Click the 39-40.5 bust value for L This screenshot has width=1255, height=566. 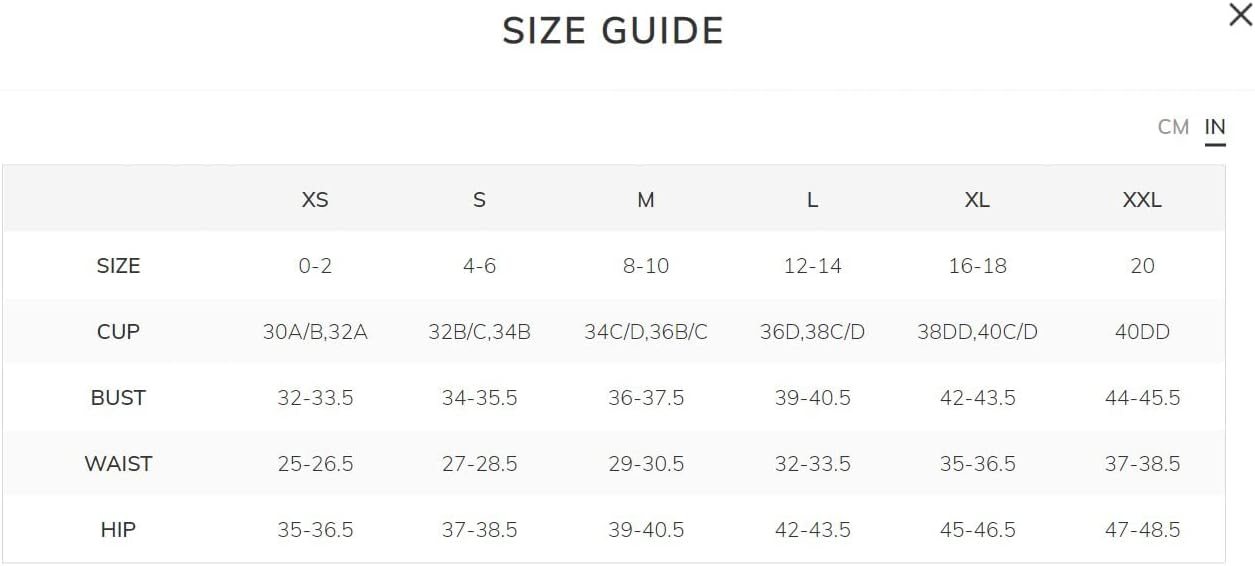point(812,398)
